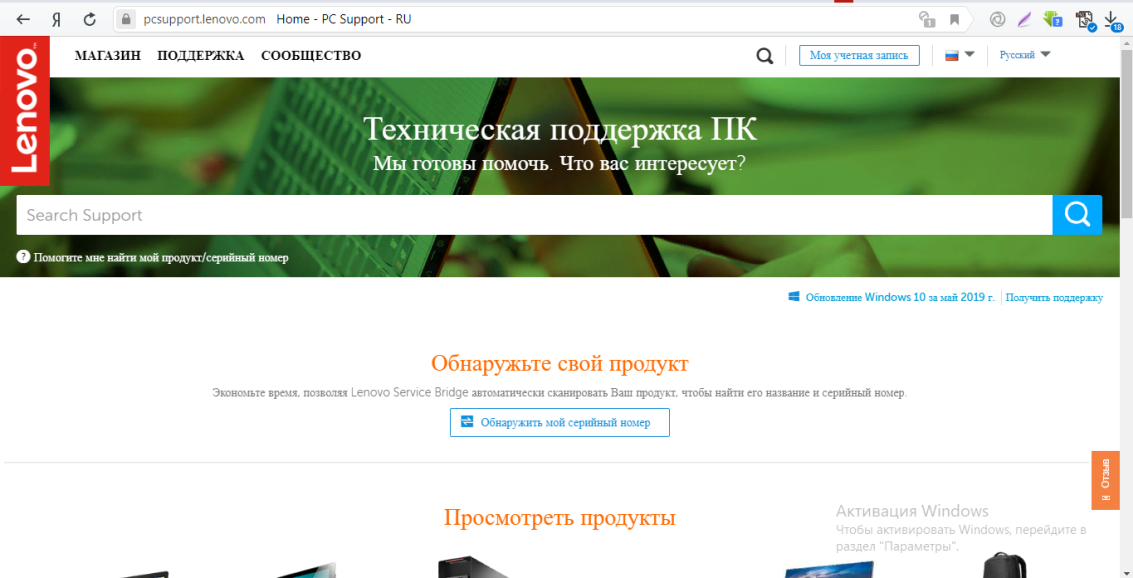Click the padlock site security icon
The image size is (1133, 578).
126,20
